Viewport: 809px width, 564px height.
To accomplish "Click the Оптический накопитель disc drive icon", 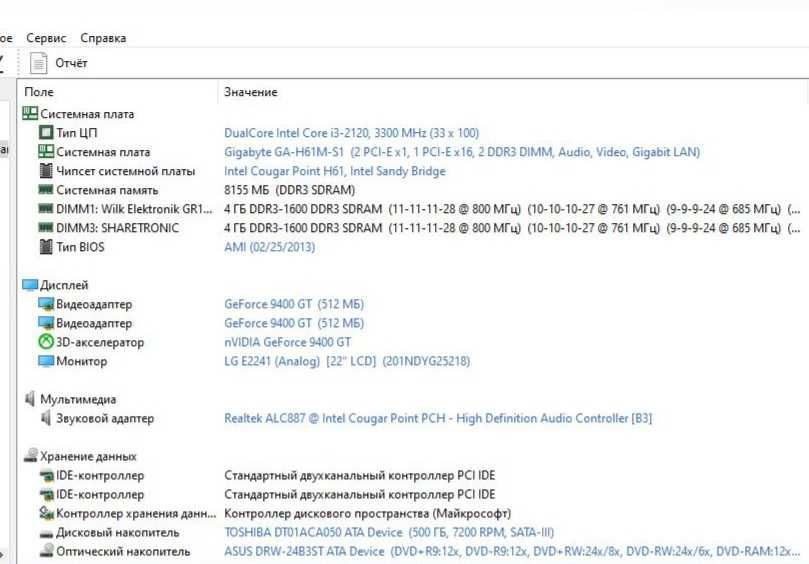I will click(x=46, y=551).
